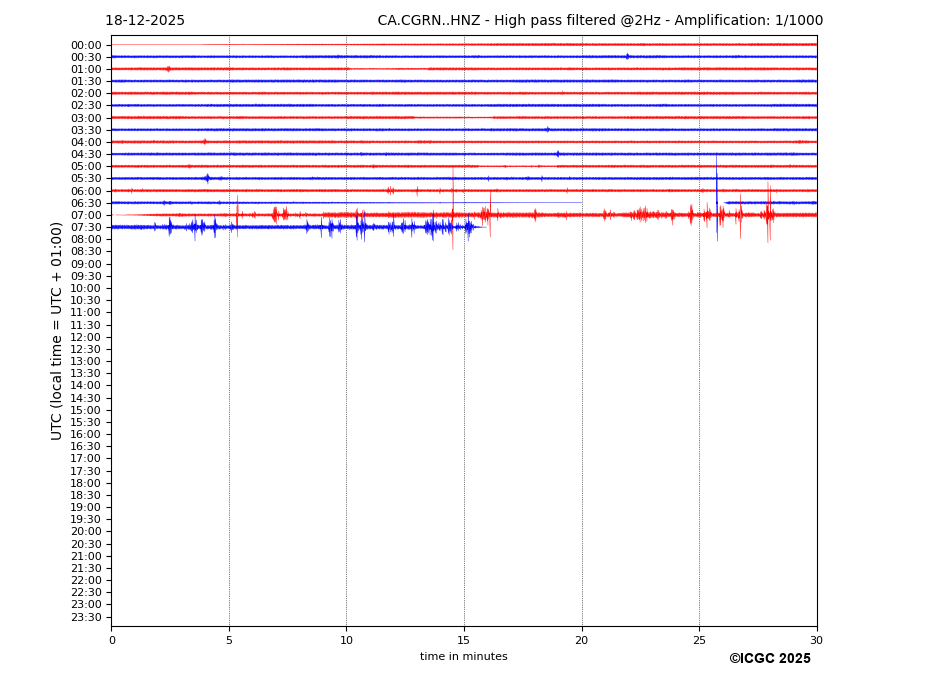Click the CA.CGRN..HNZ plot title
Screen dimensions: 927x696
click(600, 21)
